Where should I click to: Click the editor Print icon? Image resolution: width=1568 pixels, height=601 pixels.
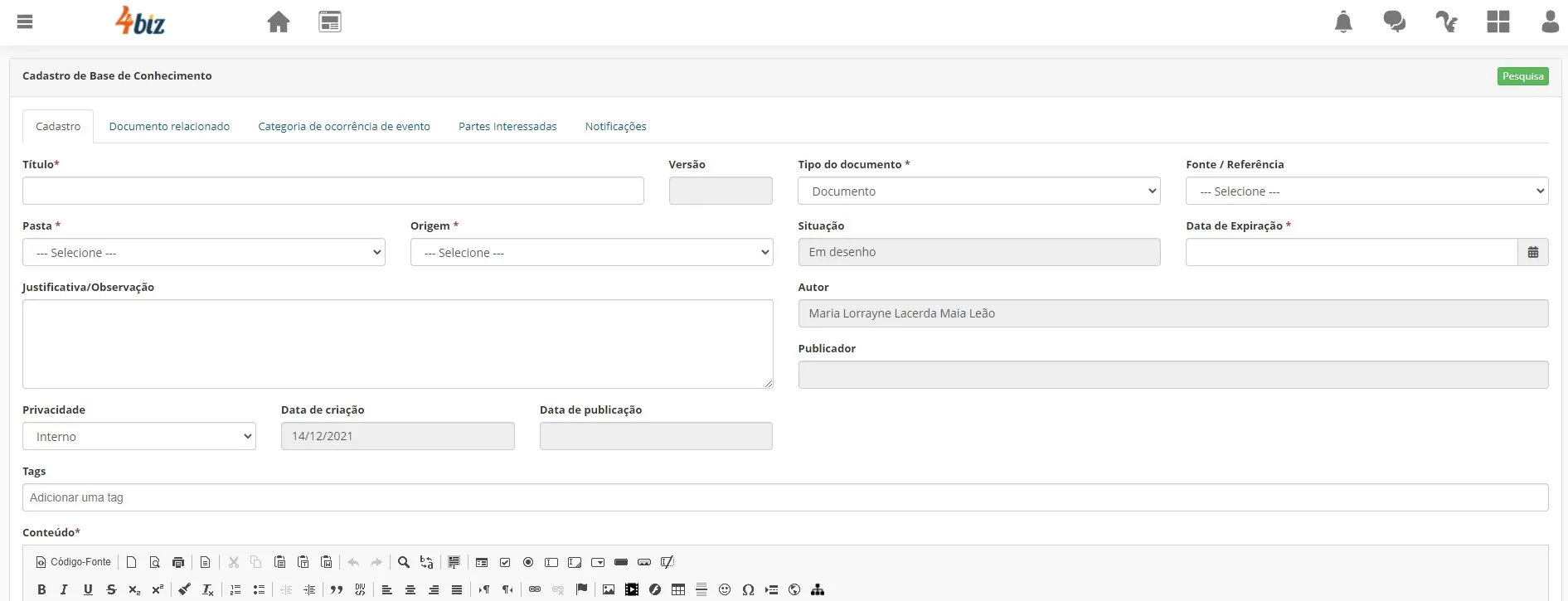pyautogui.click(x=177, y=562)
